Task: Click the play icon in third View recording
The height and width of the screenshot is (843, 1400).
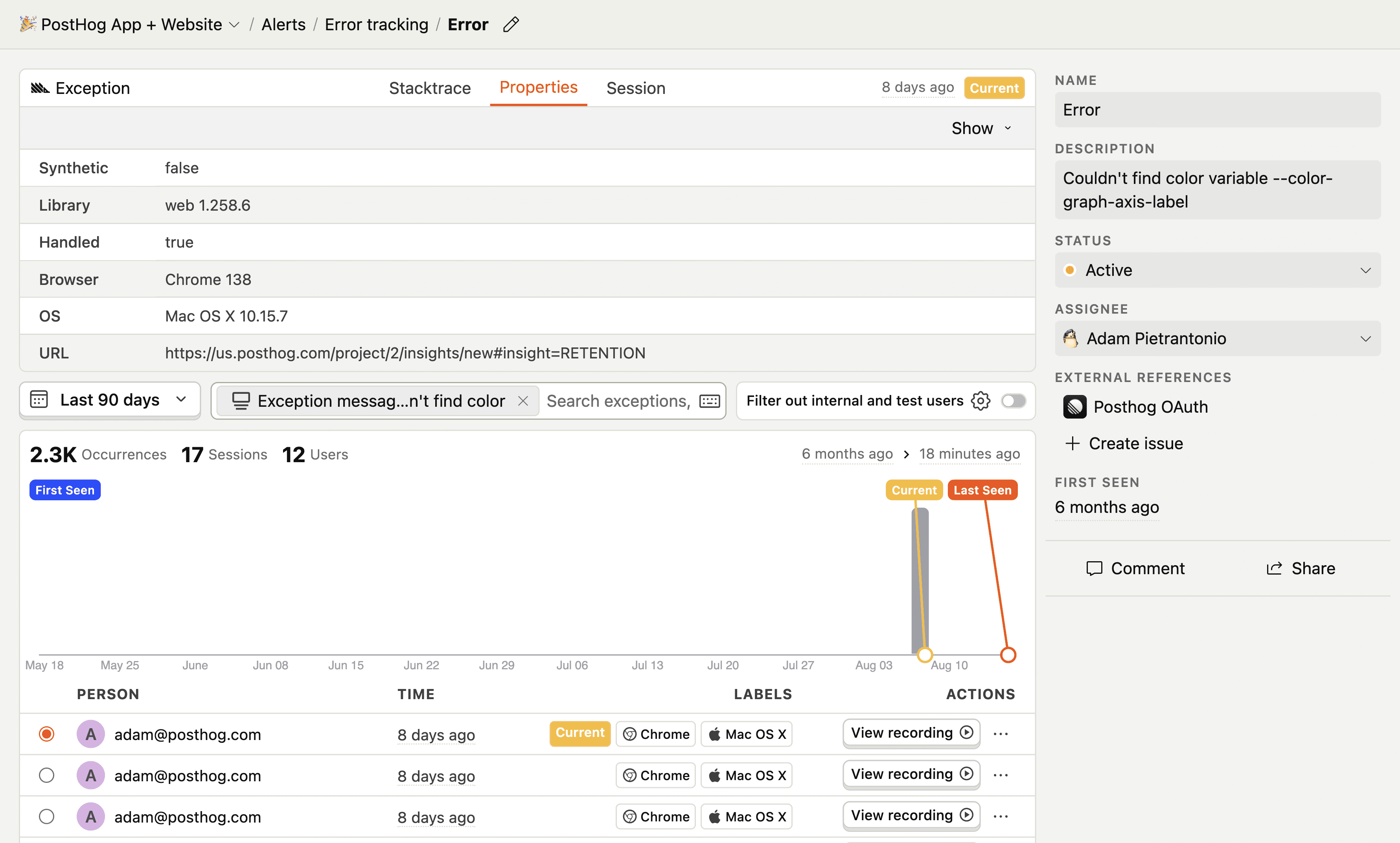Action: [966, 815]
